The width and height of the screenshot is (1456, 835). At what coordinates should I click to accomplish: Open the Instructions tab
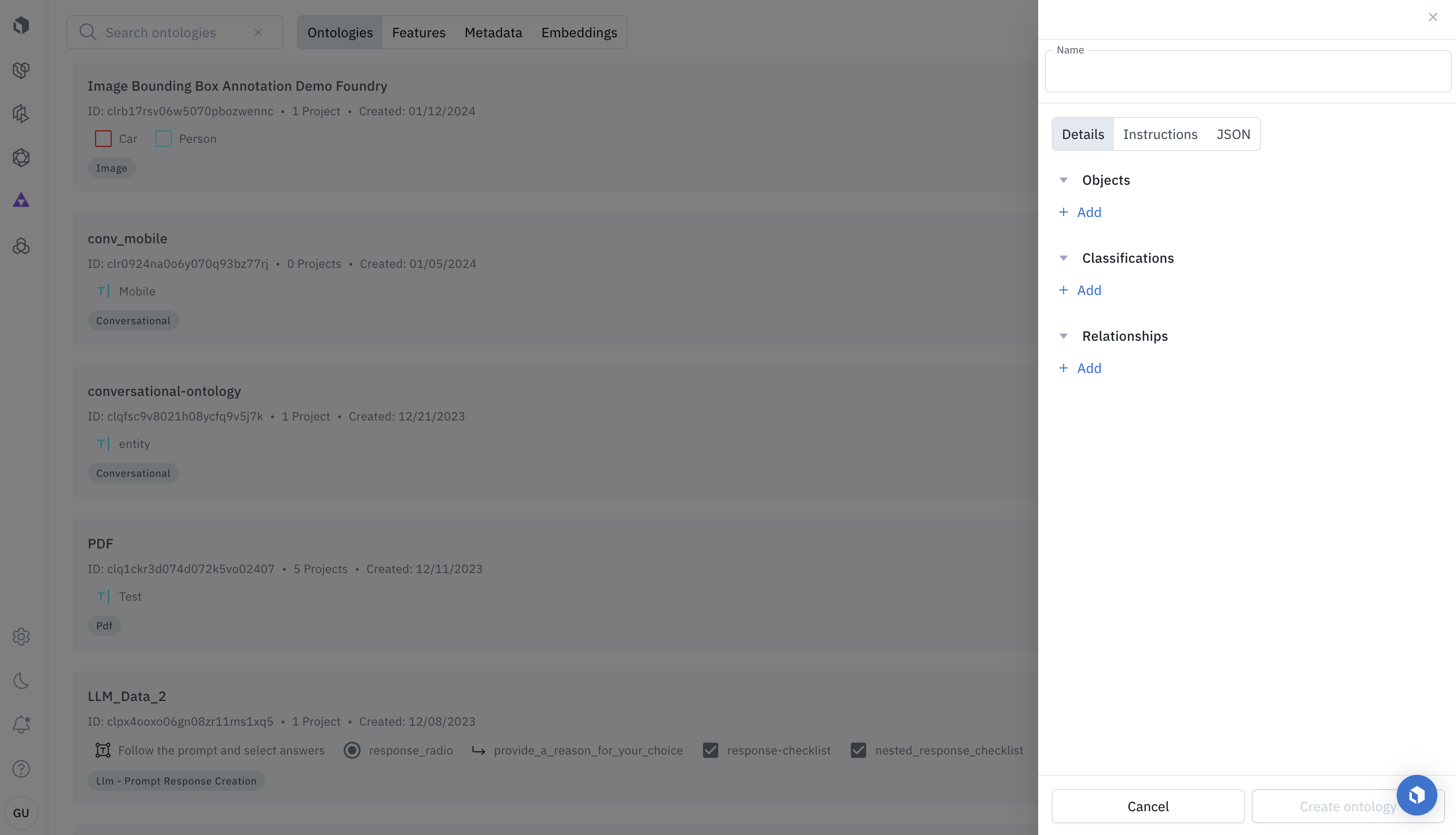point(1160,134)
